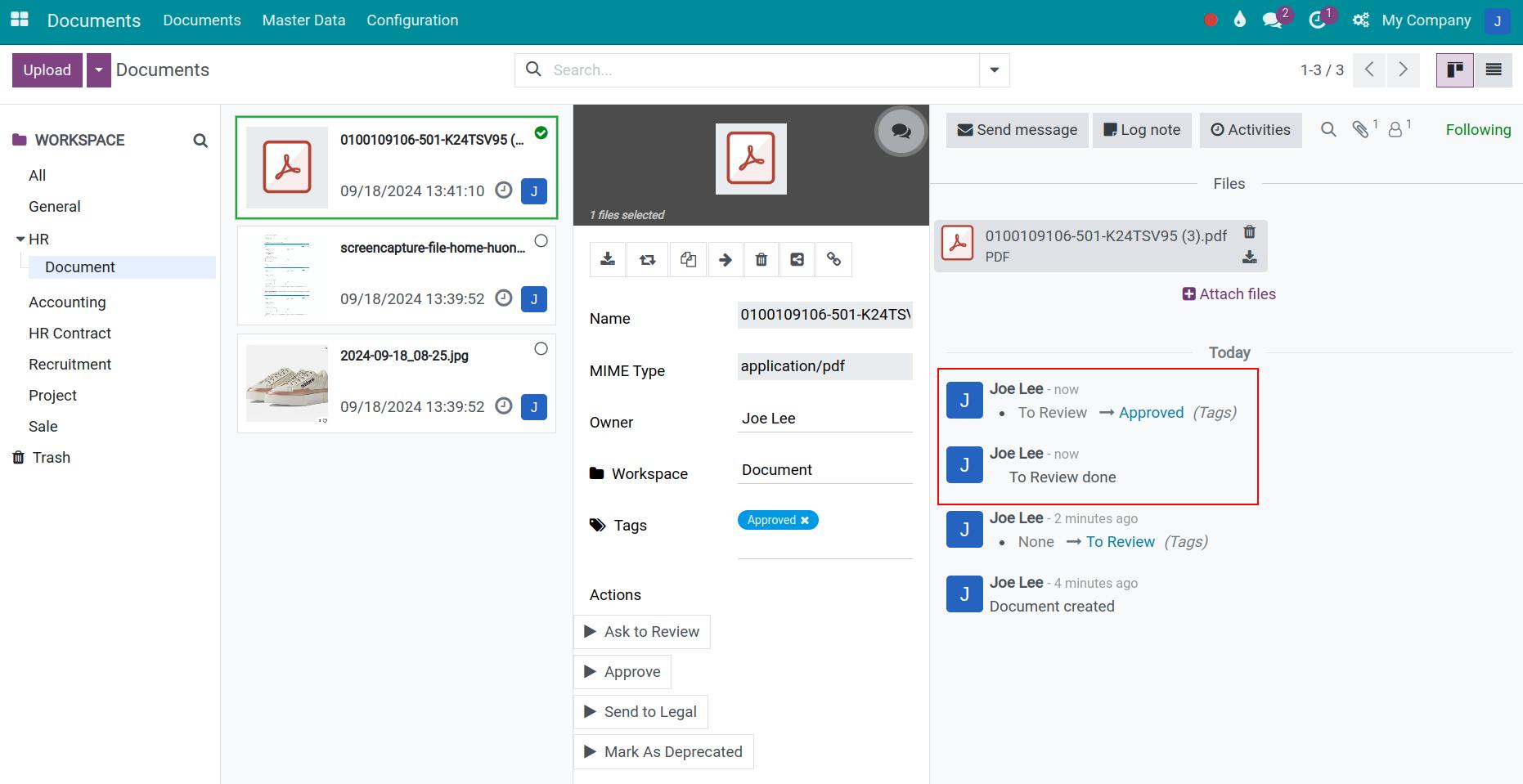Viewport: 1523px width, 784px height.
Task: Download the attached PDF from Files
Action: [1249, 257]
